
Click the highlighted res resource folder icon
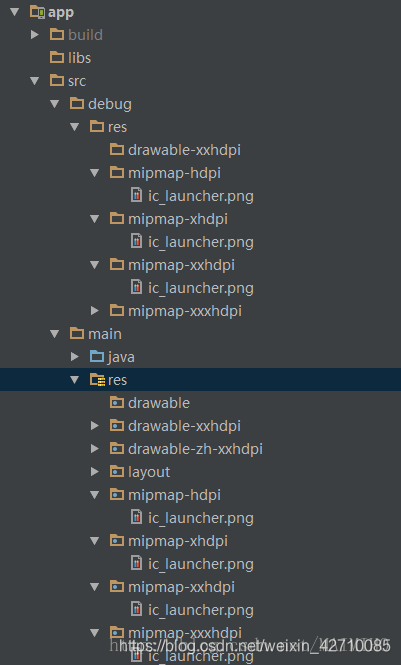(97, 380)
